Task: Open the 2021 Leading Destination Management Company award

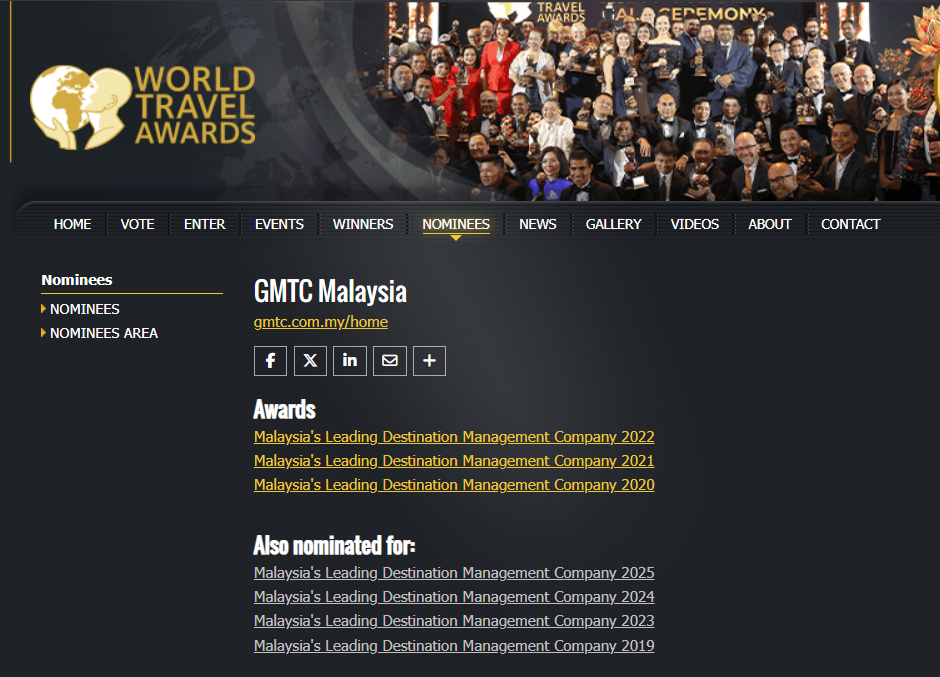Action: point(454,461)
